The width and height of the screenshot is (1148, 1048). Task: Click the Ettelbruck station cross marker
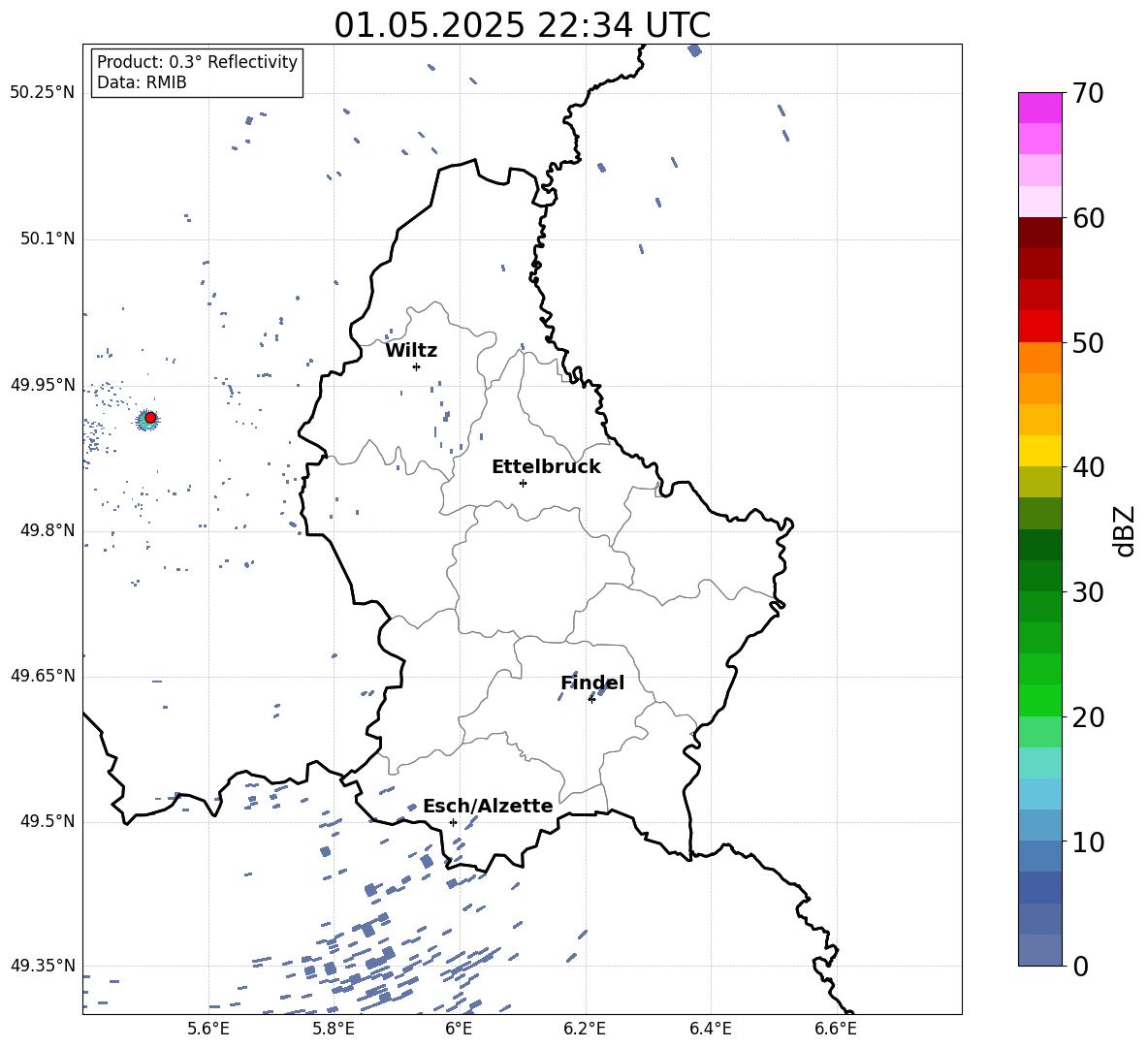523,483
